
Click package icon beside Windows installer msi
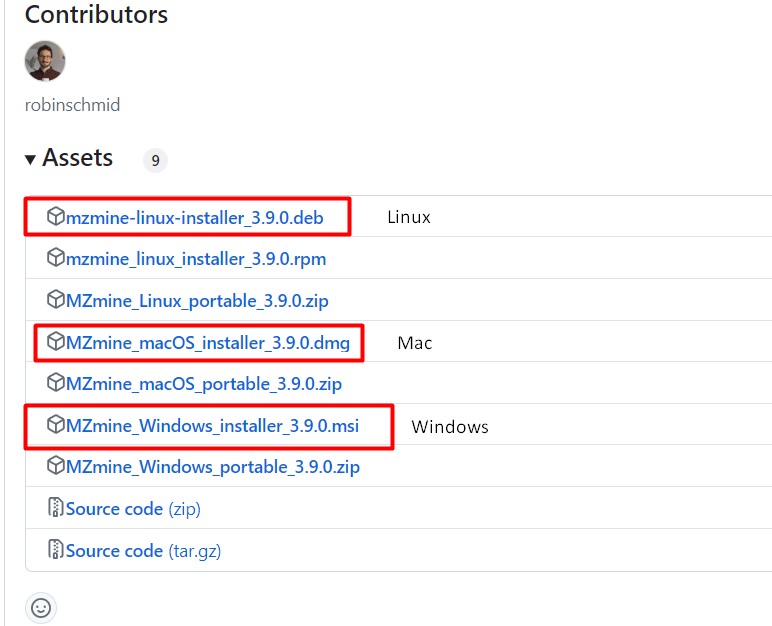(56, 425)
